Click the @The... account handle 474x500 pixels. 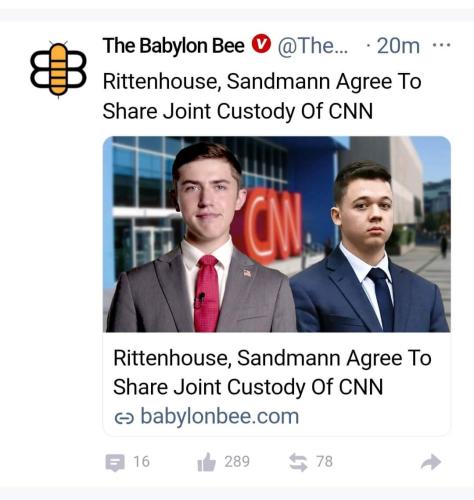click(x=313, y=46)
